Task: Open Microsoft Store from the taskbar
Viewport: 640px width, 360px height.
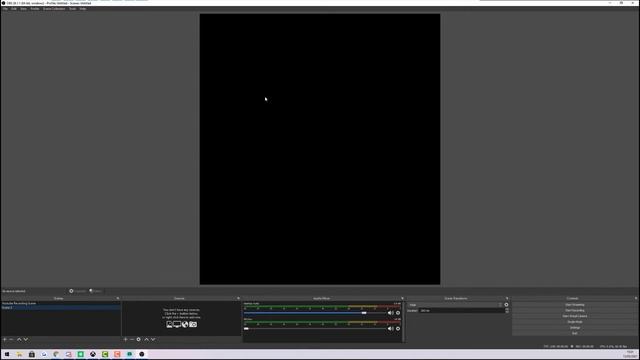Action: (x=31, y=354)
